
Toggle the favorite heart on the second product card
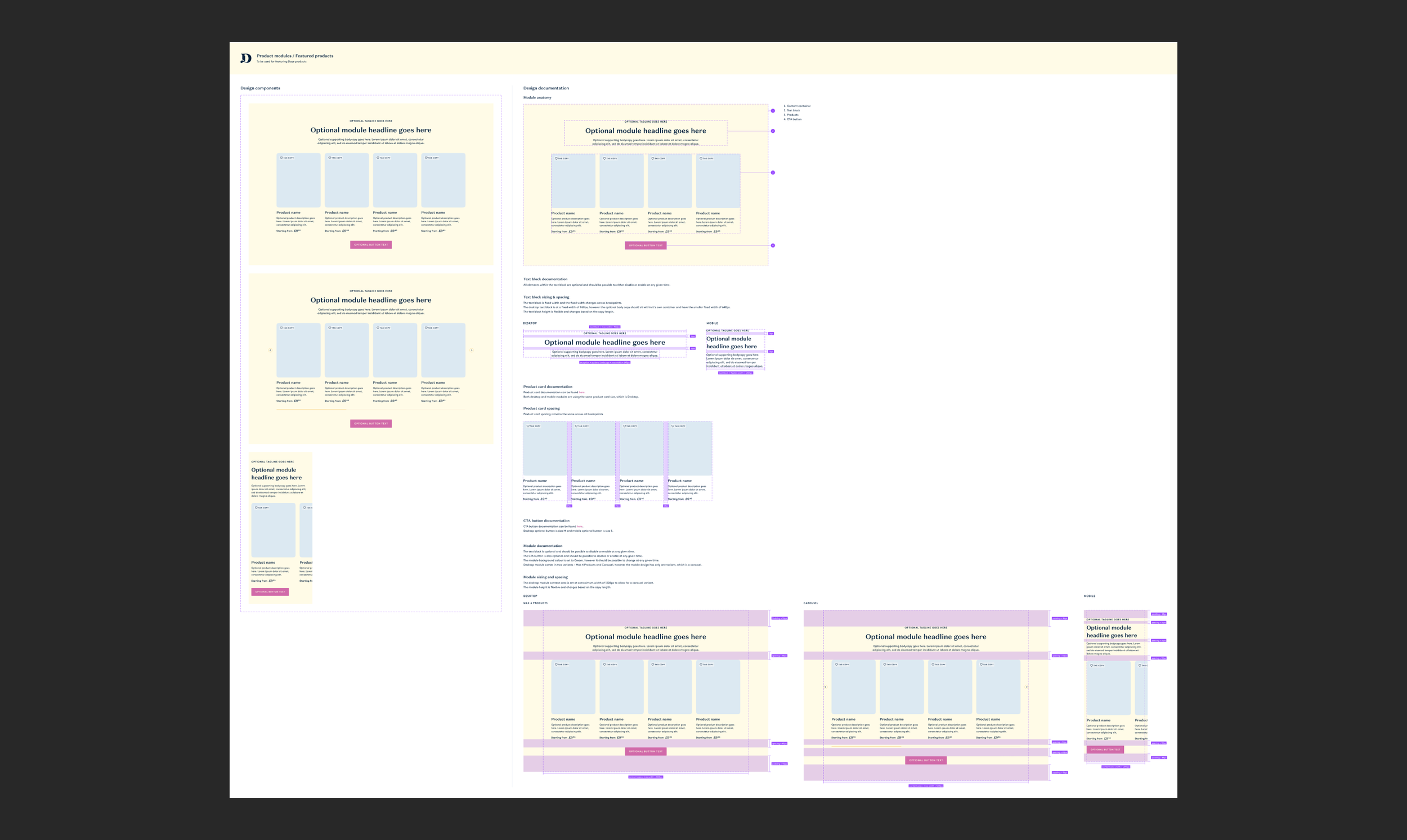330,158
